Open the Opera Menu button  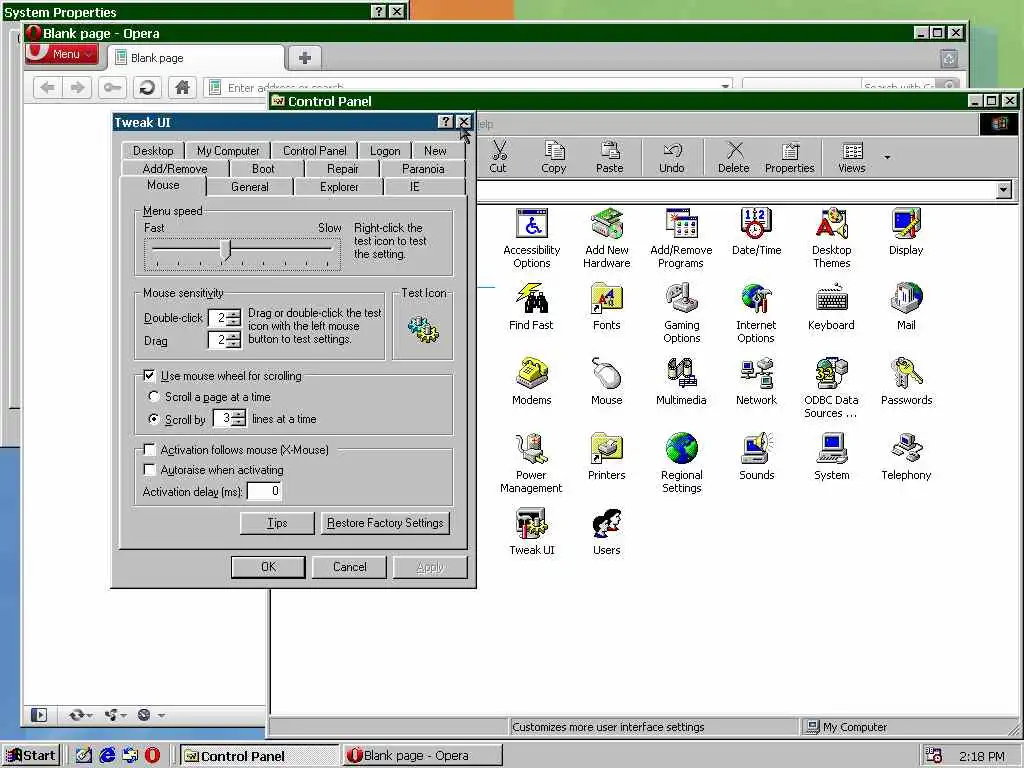[x=62, y=54]
